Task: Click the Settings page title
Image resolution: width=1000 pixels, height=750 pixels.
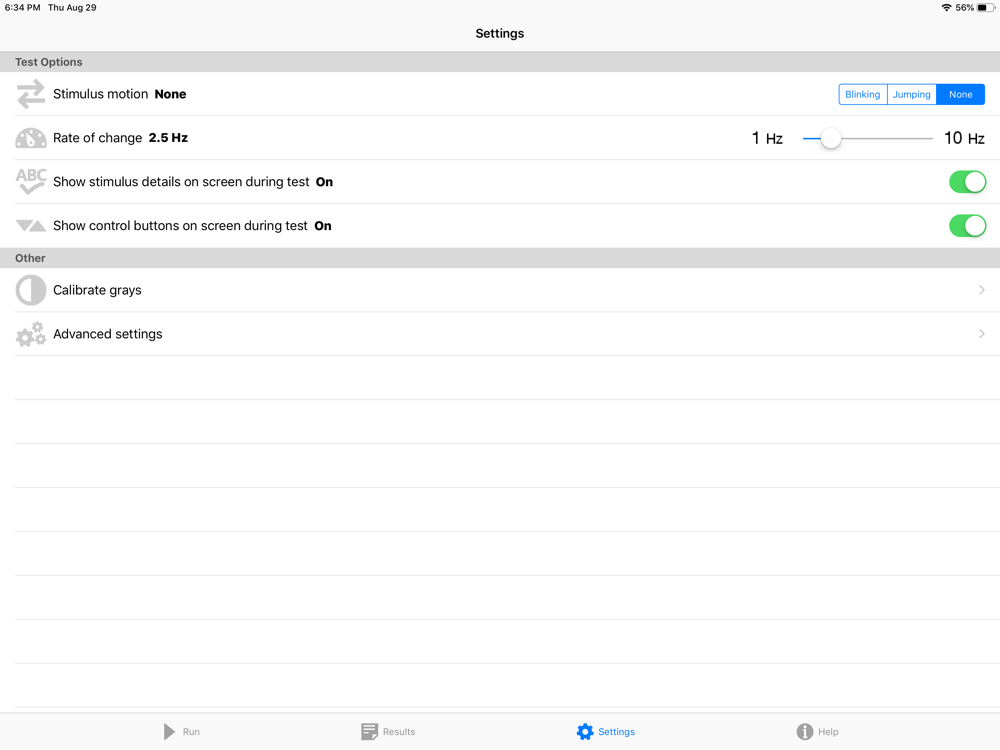Action: tap(499, 33)
